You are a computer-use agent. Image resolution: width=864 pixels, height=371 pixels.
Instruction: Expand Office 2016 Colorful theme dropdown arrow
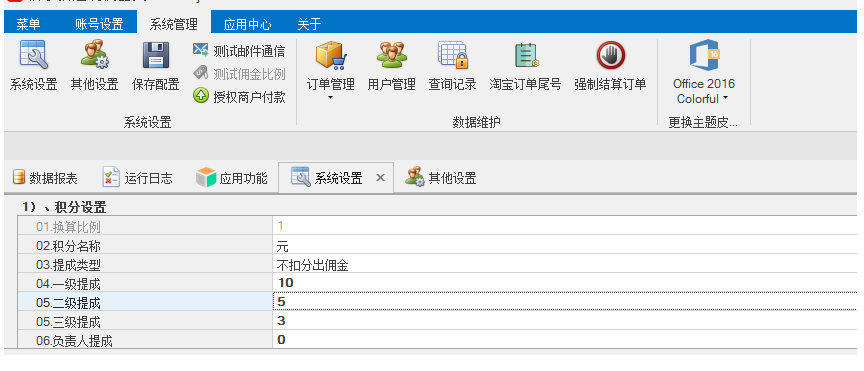click(725, 99)
